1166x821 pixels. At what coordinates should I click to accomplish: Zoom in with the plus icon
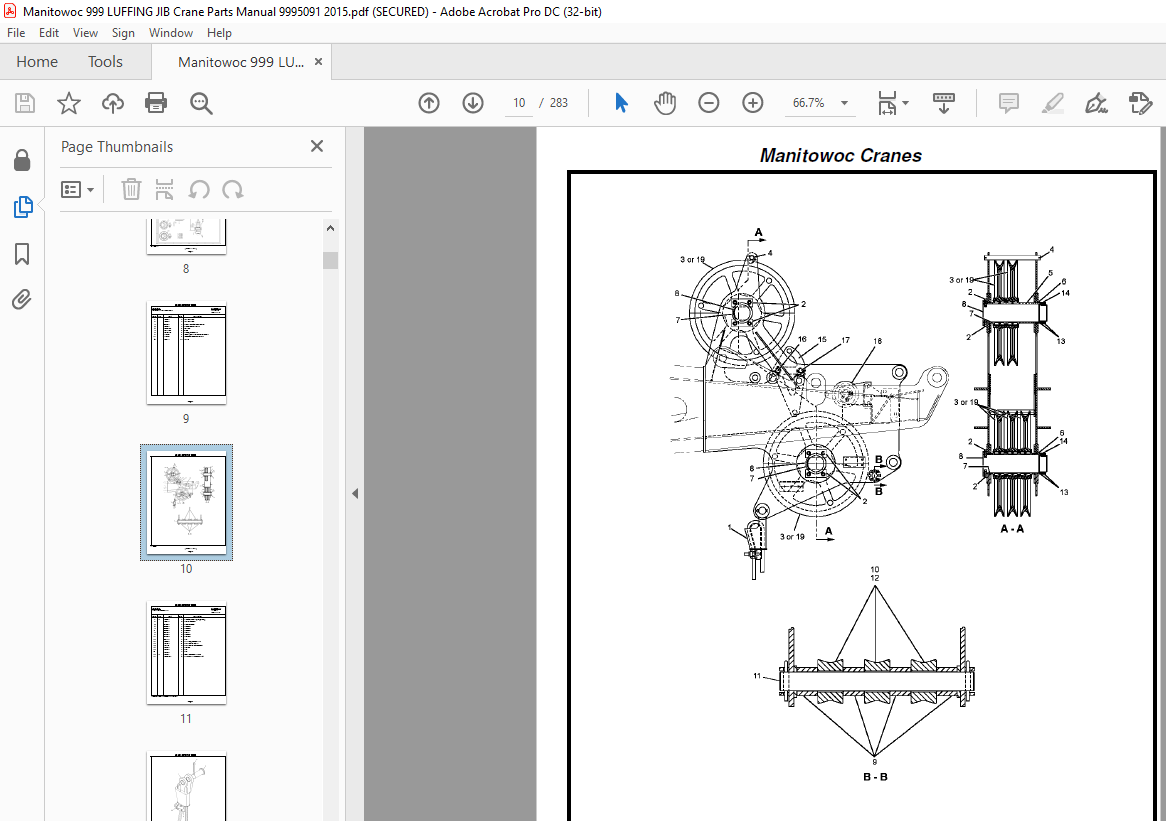(753, 103)
